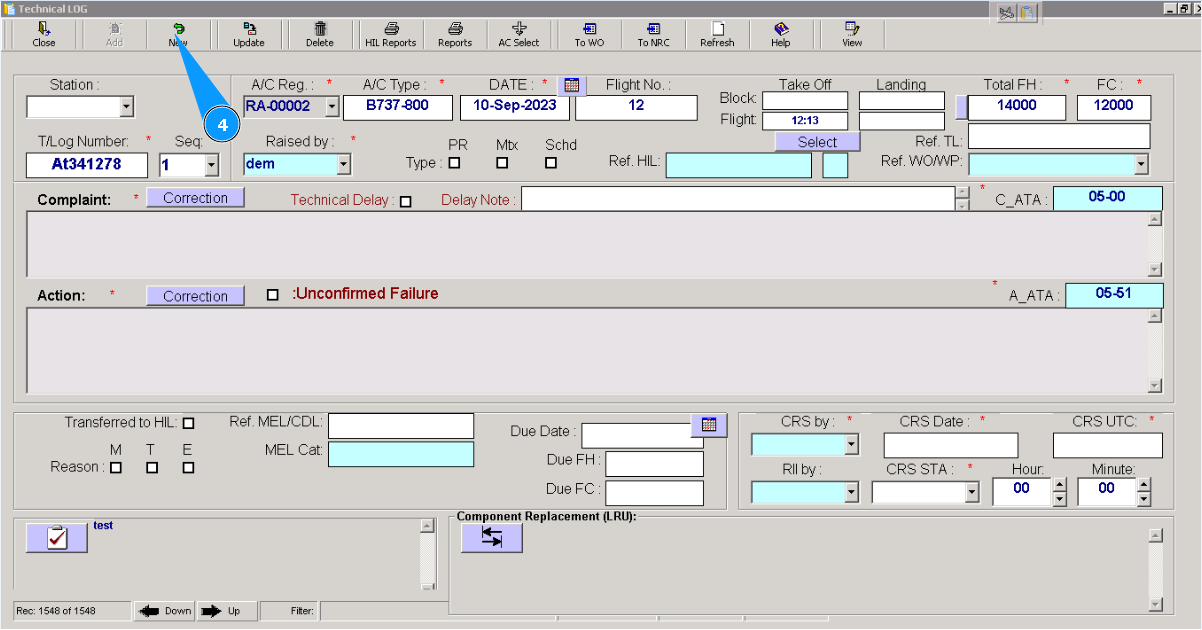This screenshot has height=630, width=1202.
Task: Click the Update toolbar button
Action: (x=249, y=35)
